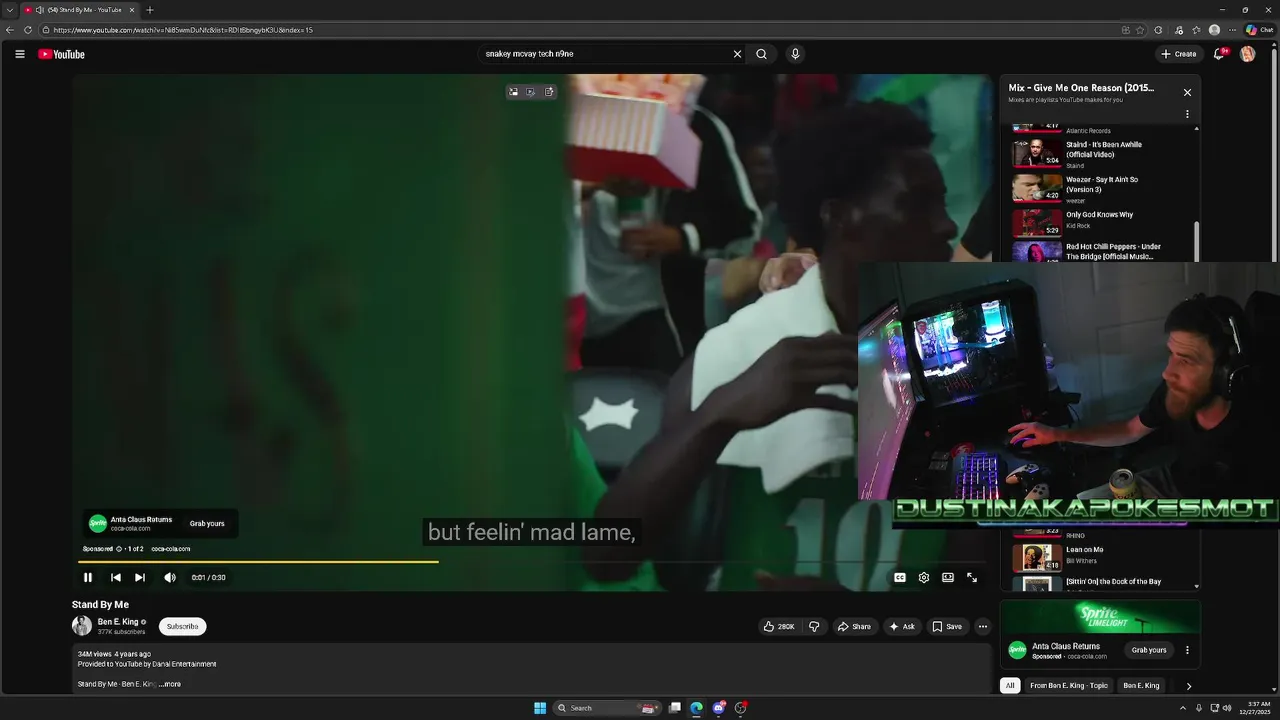Screen dimensions: 1280x720
Task: Seek along the yellow ad progress bar
Action: coord(258,561)
